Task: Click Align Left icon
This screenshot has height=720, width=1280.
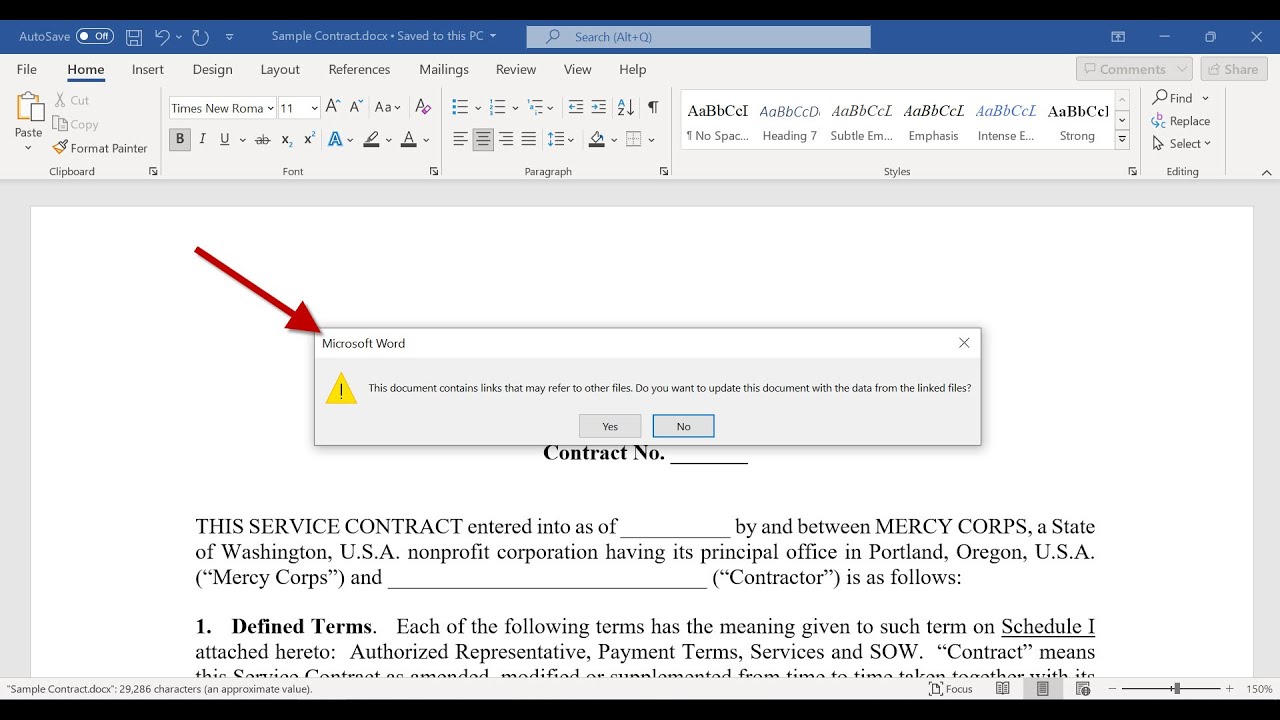Action: pyautogui.click(x=460, y=139)
